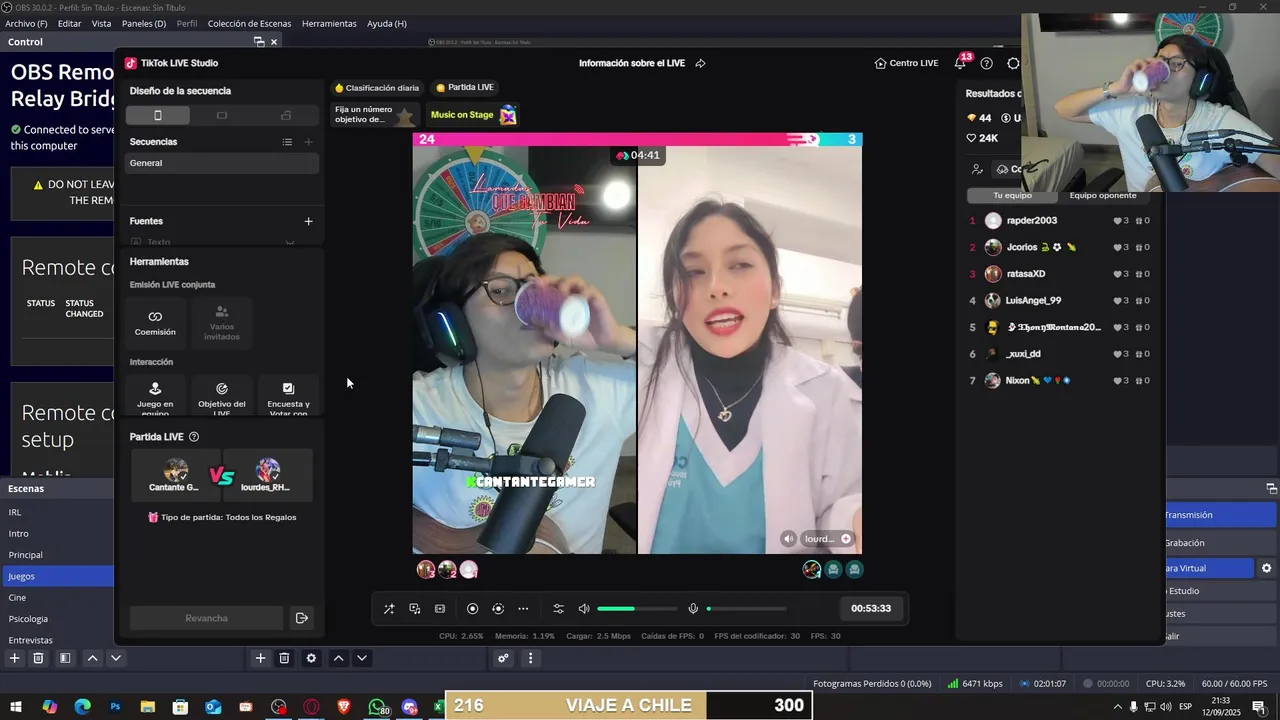Open notifications bell with 13 badge
This screenshot has width=1280, height=720.
pyautogui.click(x=960, y=63)
